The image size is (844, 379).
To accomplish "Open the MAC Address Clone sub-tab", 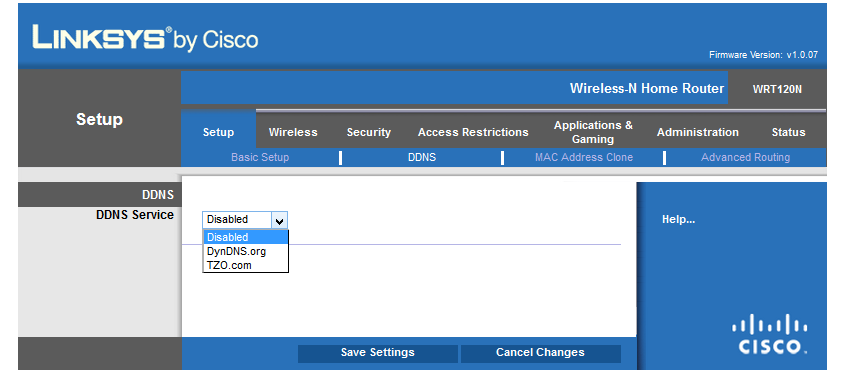I will (x=584, y=158).
